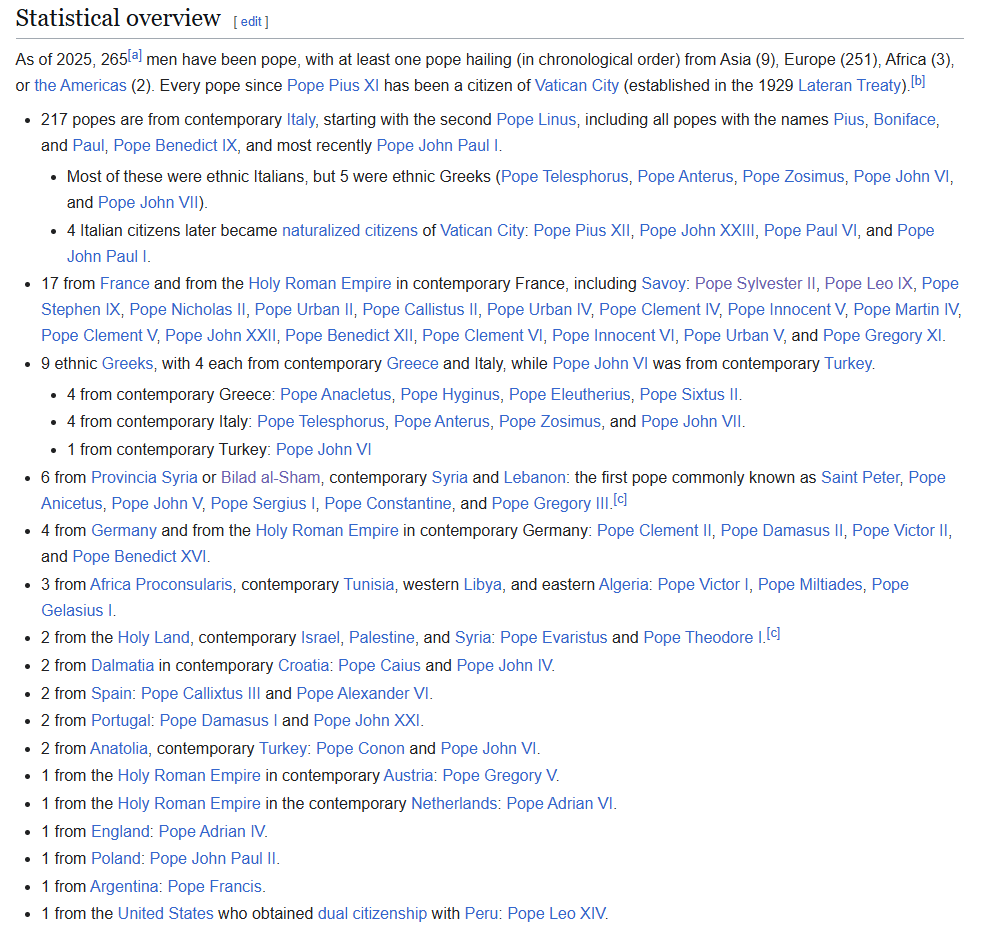The height and width of the screenshot is (939, 982).
Task: Open the Pope Linus link
Action: coord(536,120)
